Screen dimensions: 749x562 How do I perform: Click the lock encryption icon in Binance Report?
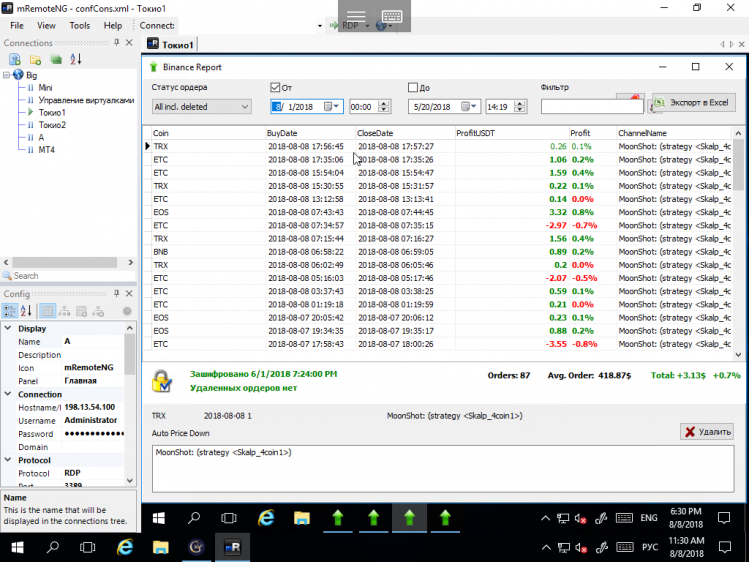point(161,381)
